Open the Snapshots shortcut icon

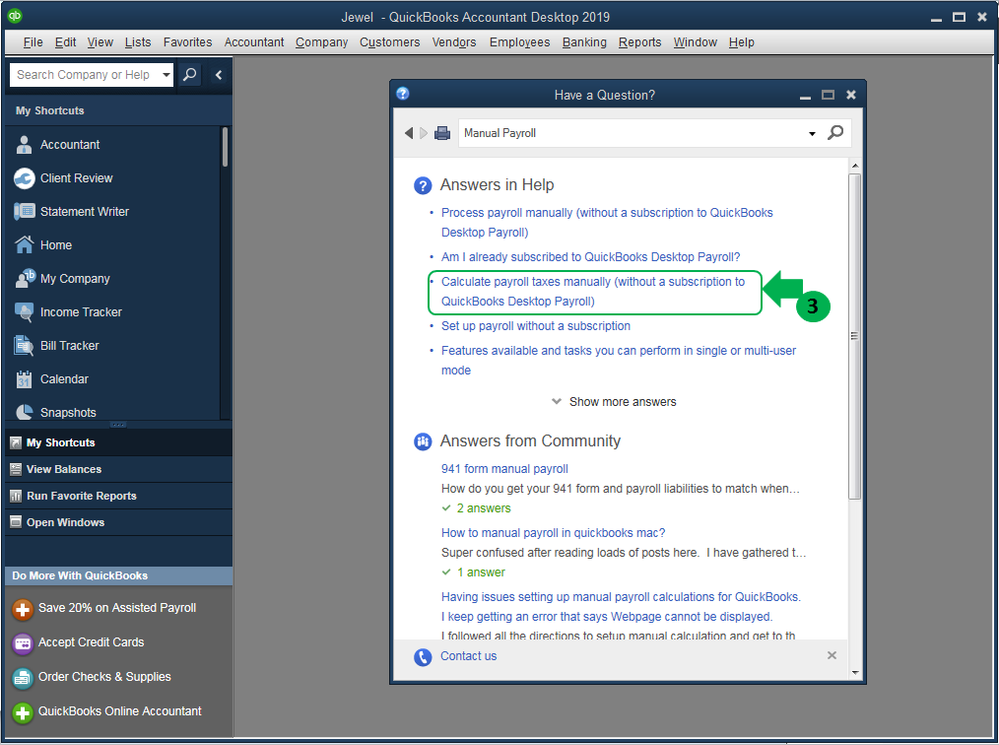(24, 412)
